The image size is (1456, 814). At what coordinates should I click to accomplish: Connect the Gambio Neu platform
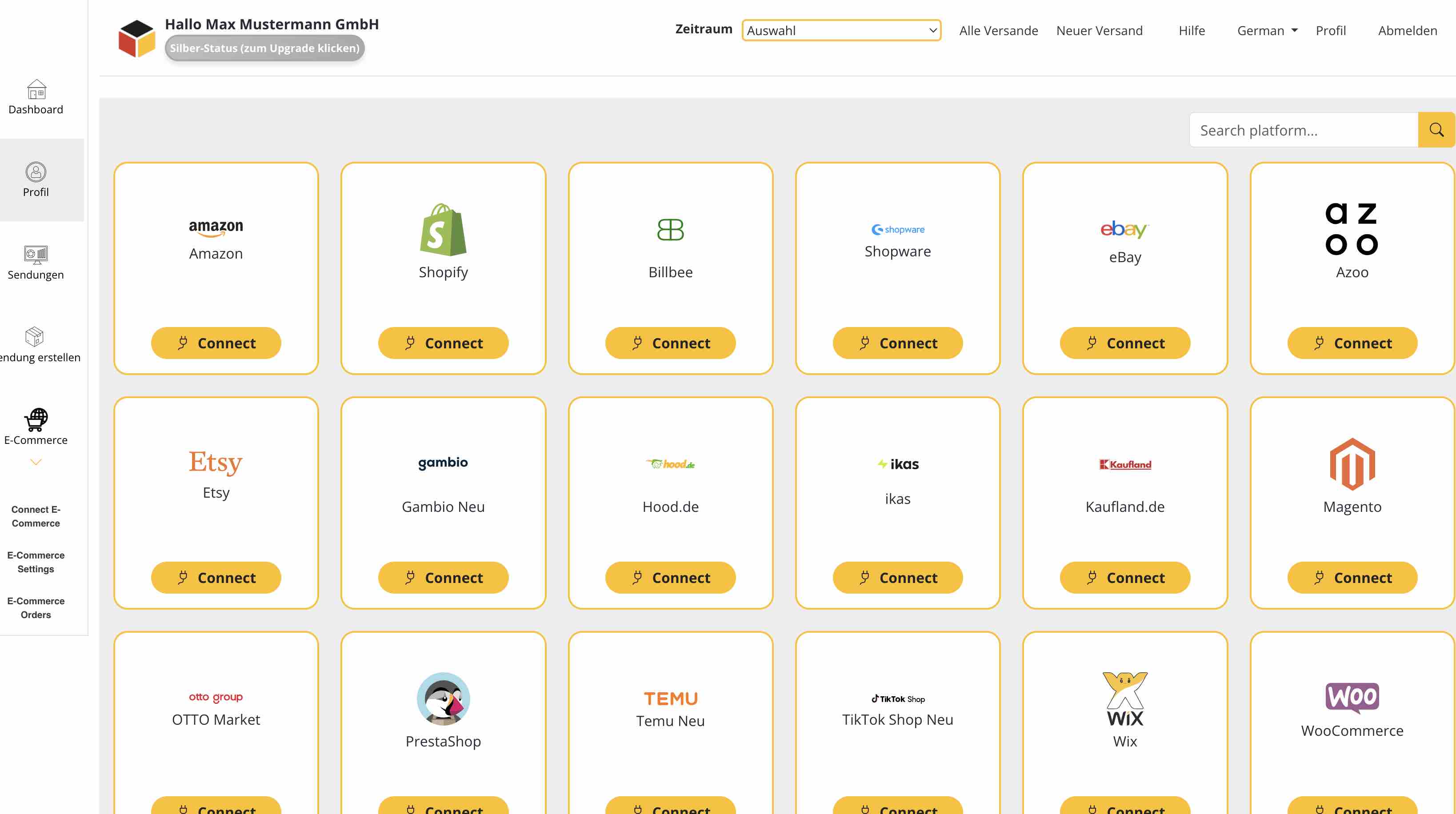pyautogui.click(x=443, y=577)
